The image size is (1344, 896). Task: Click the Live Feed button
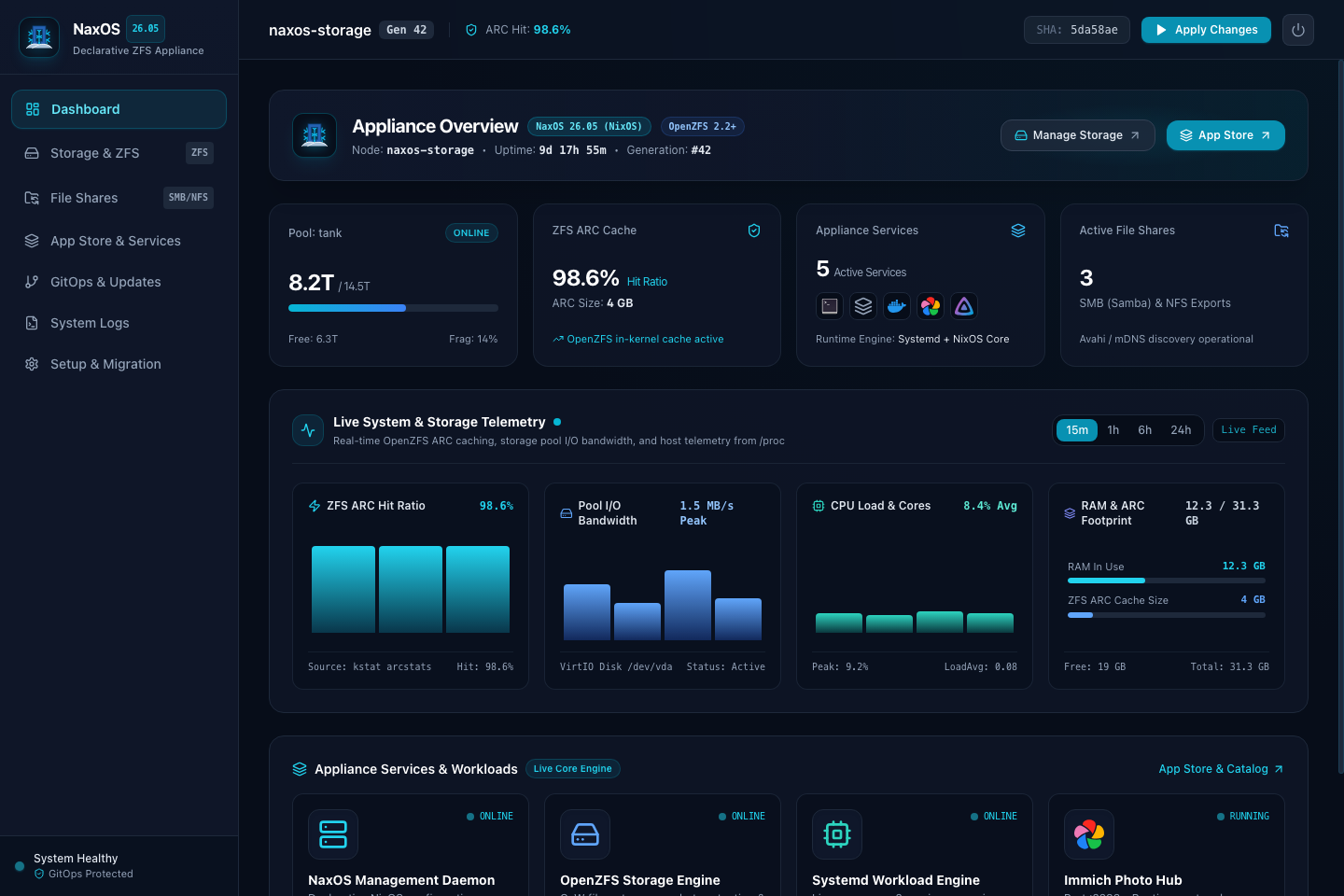click(1249, 430)
